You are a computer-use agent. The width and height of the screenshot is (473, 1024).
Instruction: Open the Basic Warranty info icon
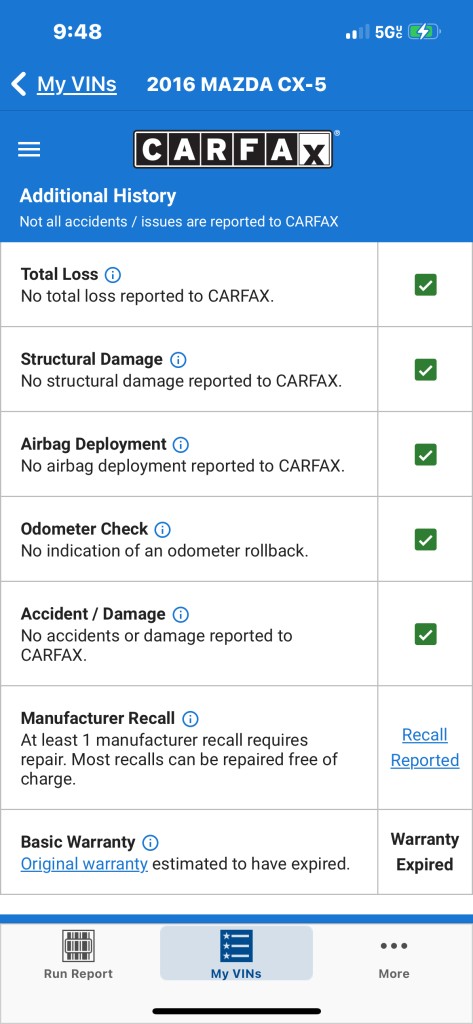pos(150,842)
